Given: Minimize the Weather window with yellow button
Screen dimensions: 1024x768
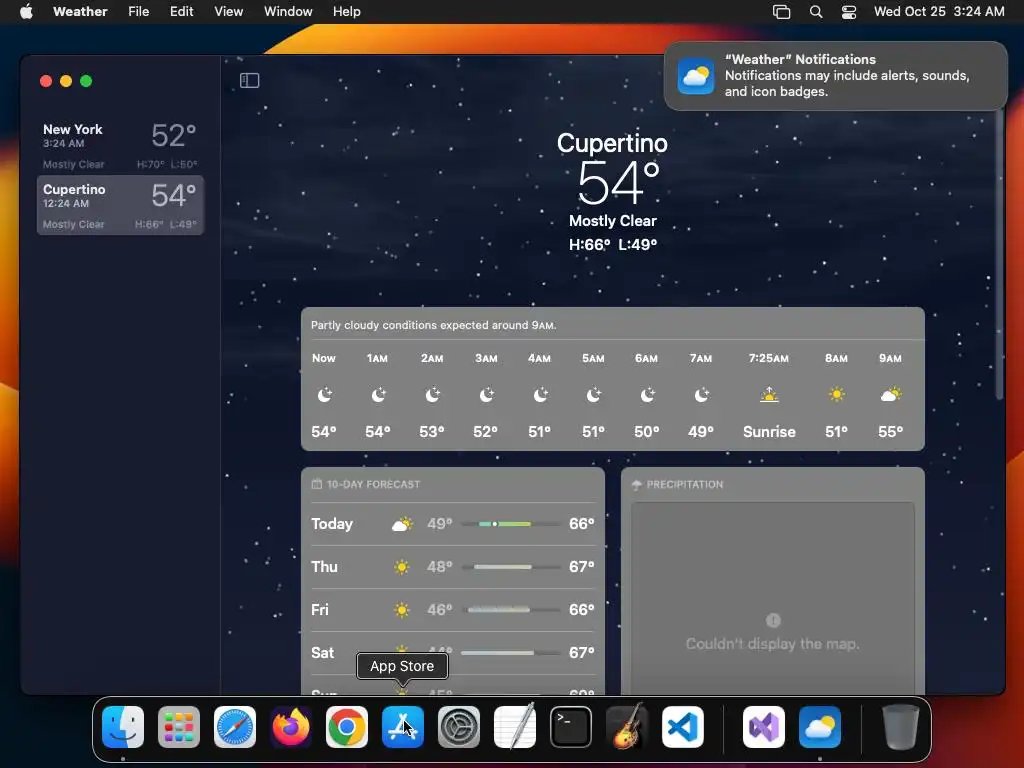Looking at the screenshot, I should point(66,81).
